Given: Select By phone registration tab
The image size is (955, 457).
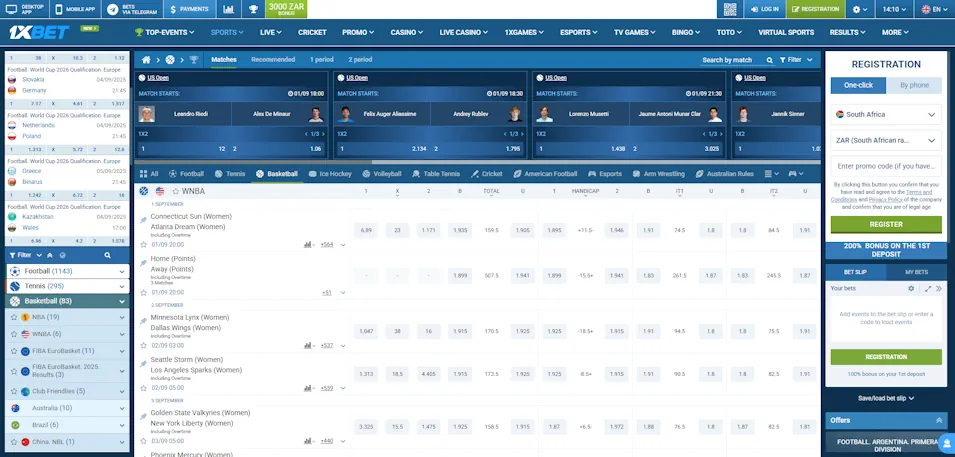Looking at the screenshot, I should (914, 85).
